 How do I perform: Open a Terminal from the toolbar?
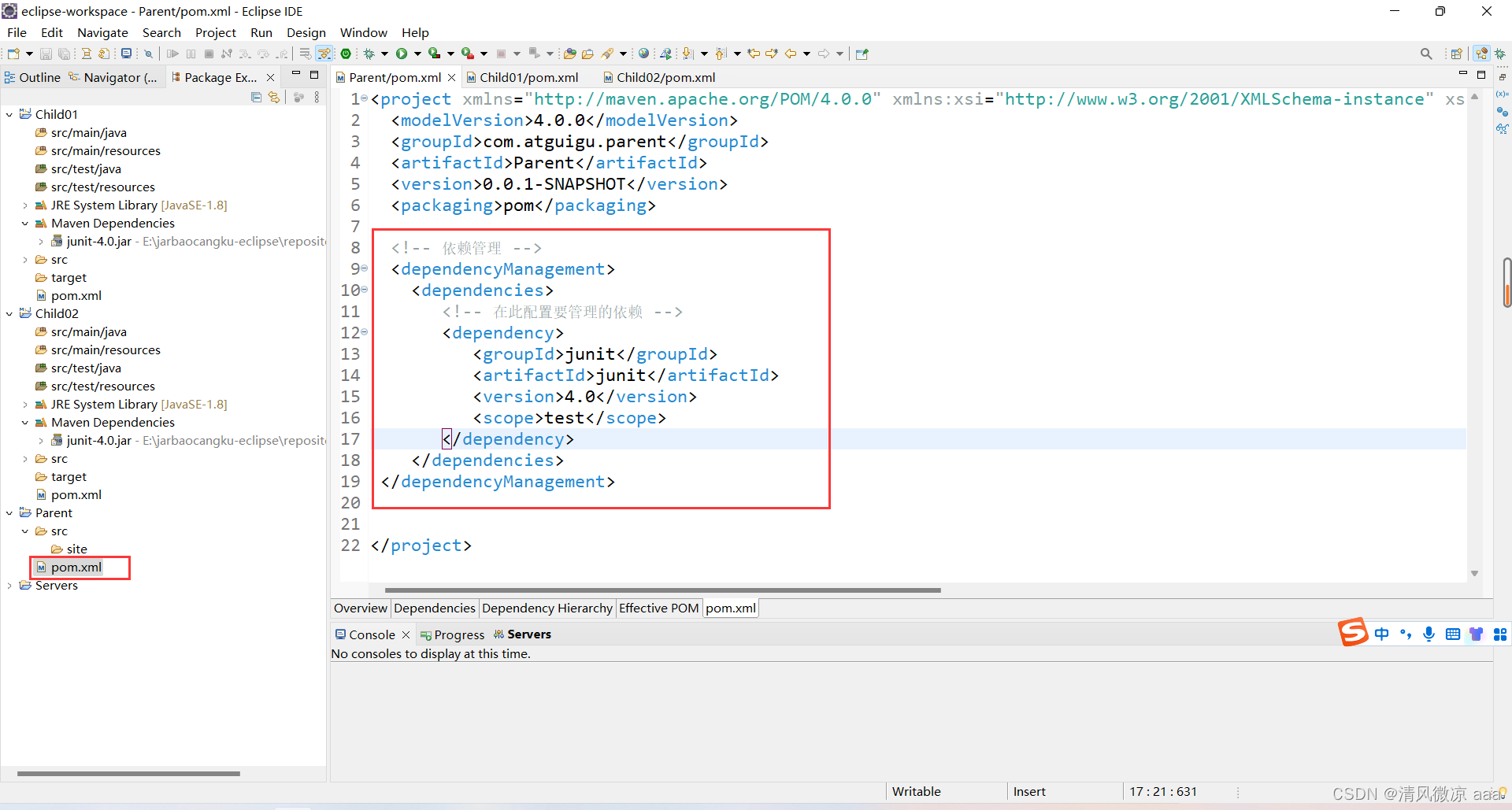tap(126, 54)
